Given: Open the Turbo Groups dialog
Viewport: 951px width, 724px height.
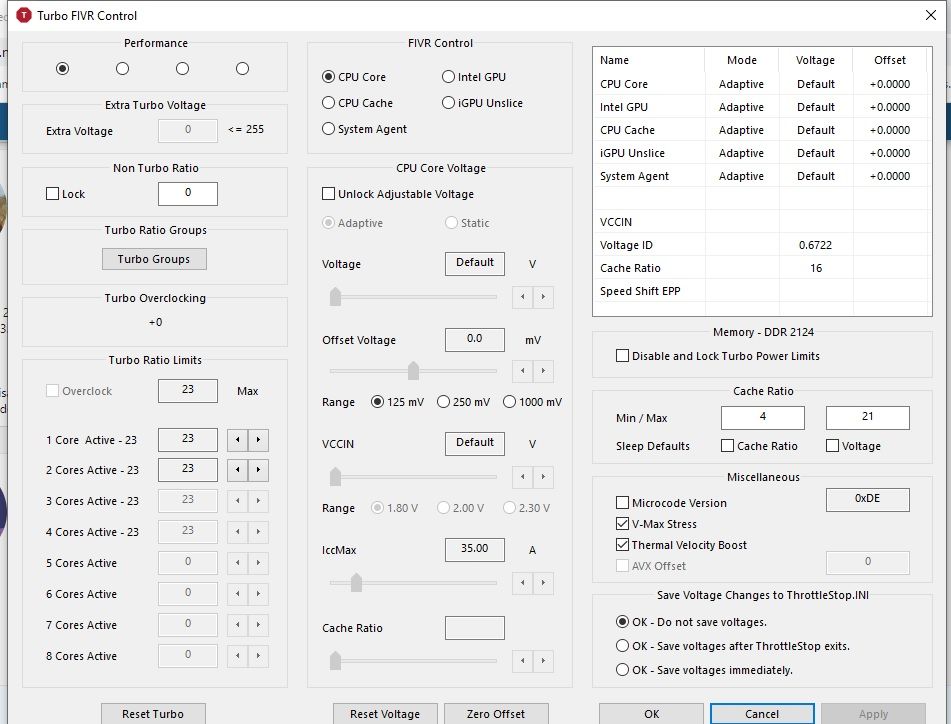Looking at the screenshot, I should [154, 259].
